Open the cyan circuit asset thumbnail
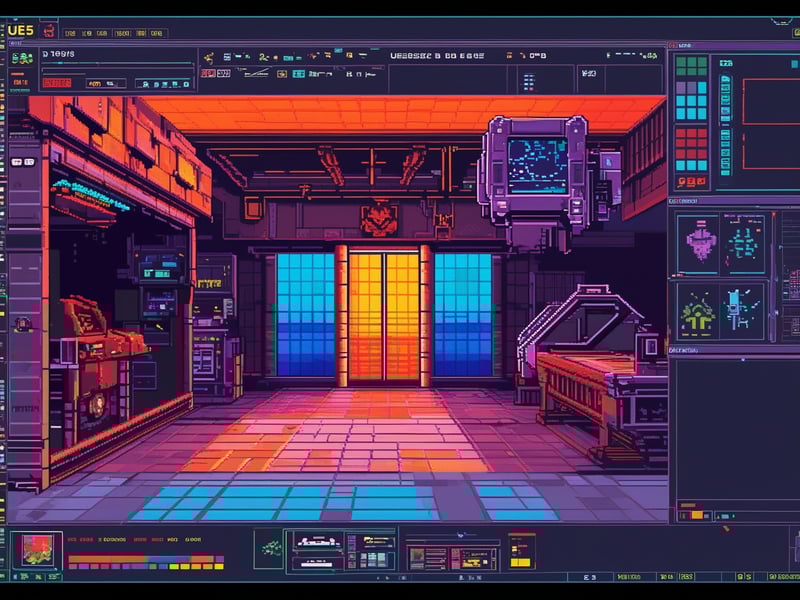 pyautogui.click(x=743, y=244)
